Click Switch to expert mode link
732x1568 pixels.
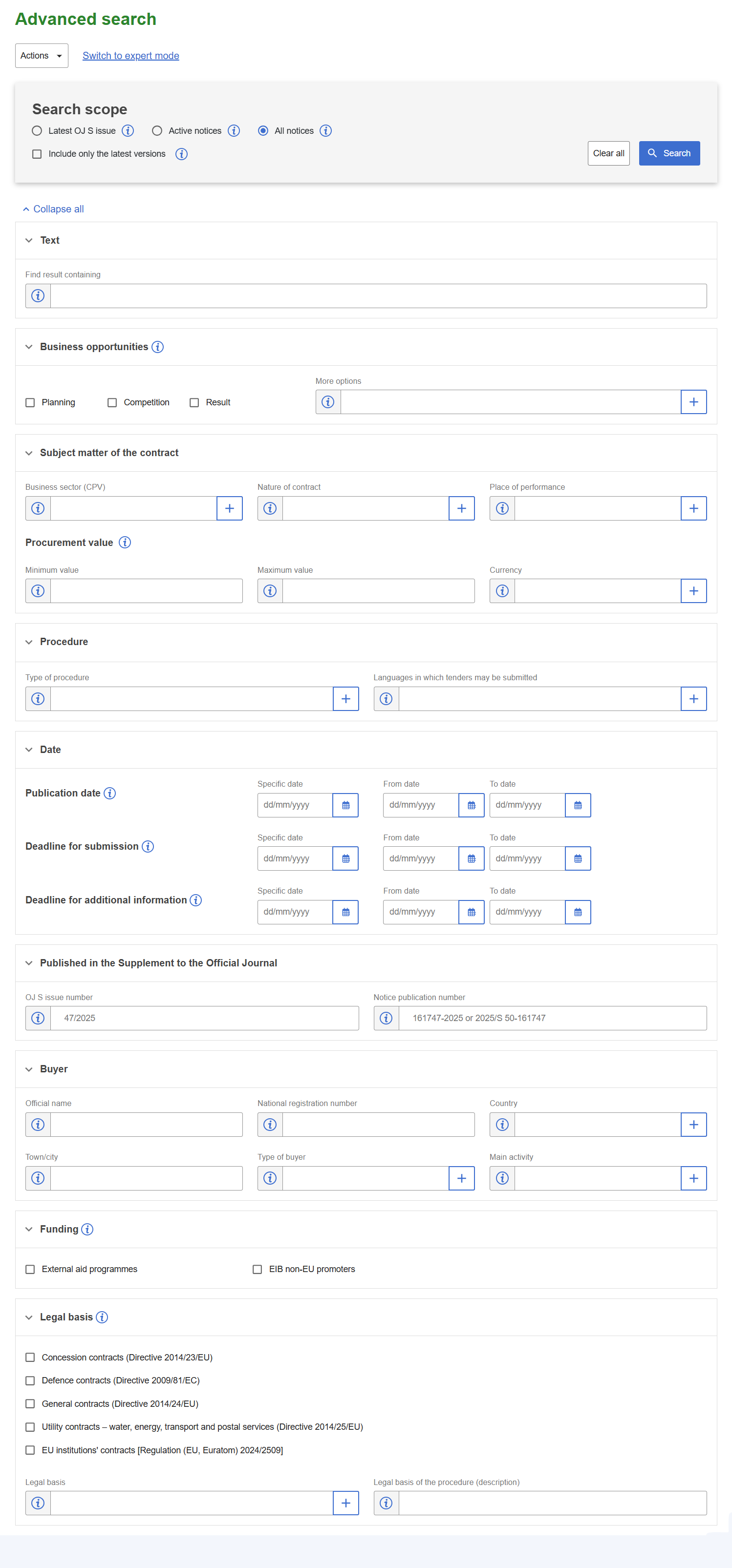point(131,56)
